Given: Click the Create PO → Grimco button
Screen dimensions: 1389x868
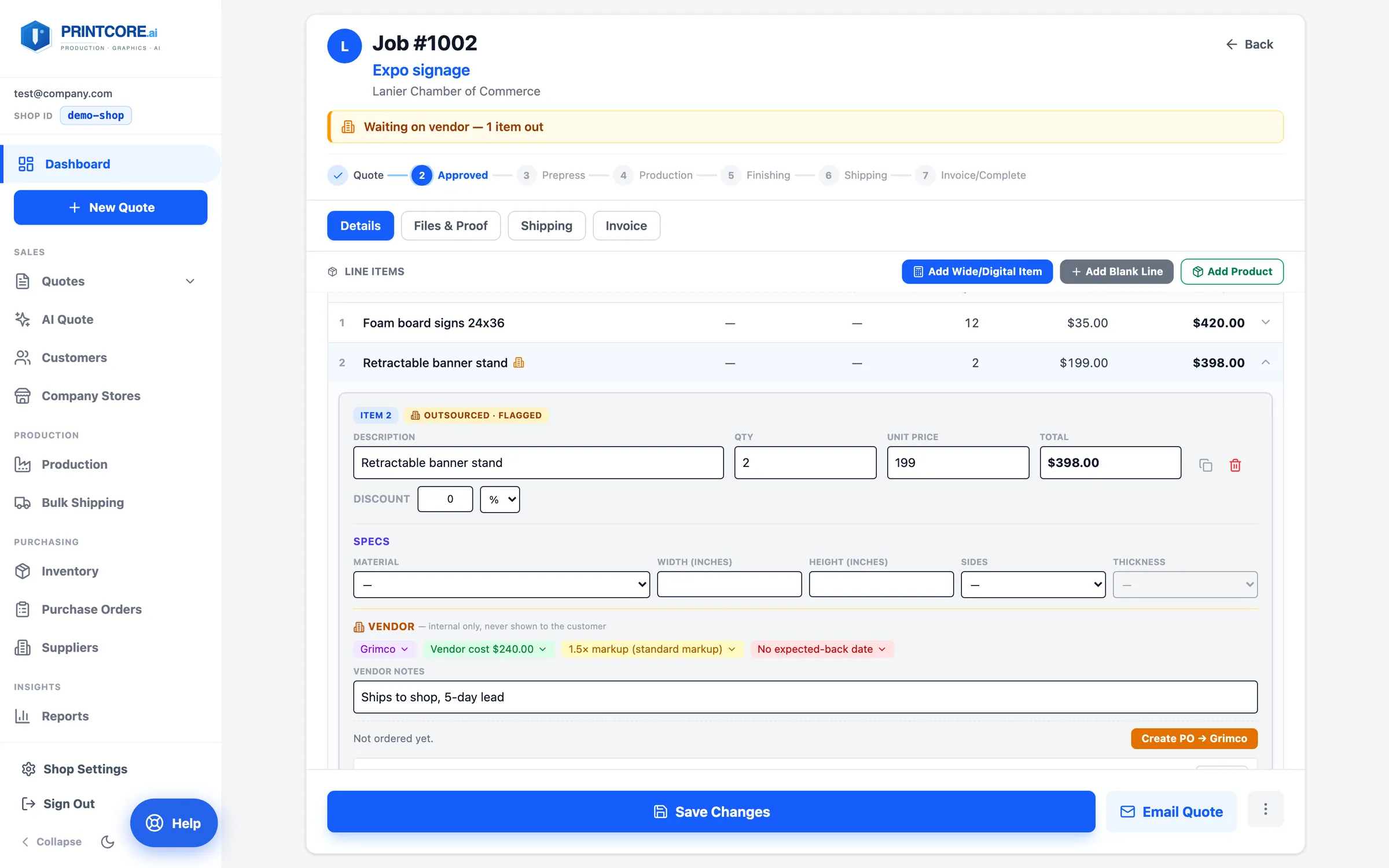Looking at the screenshot, I should tap(1194, 738).
